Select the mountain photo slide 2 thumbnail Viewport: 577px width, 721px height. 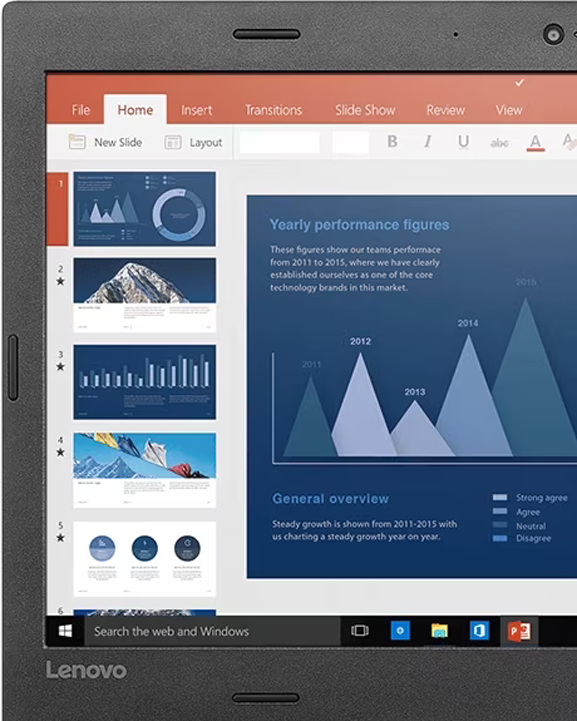[x=144, y=295]
